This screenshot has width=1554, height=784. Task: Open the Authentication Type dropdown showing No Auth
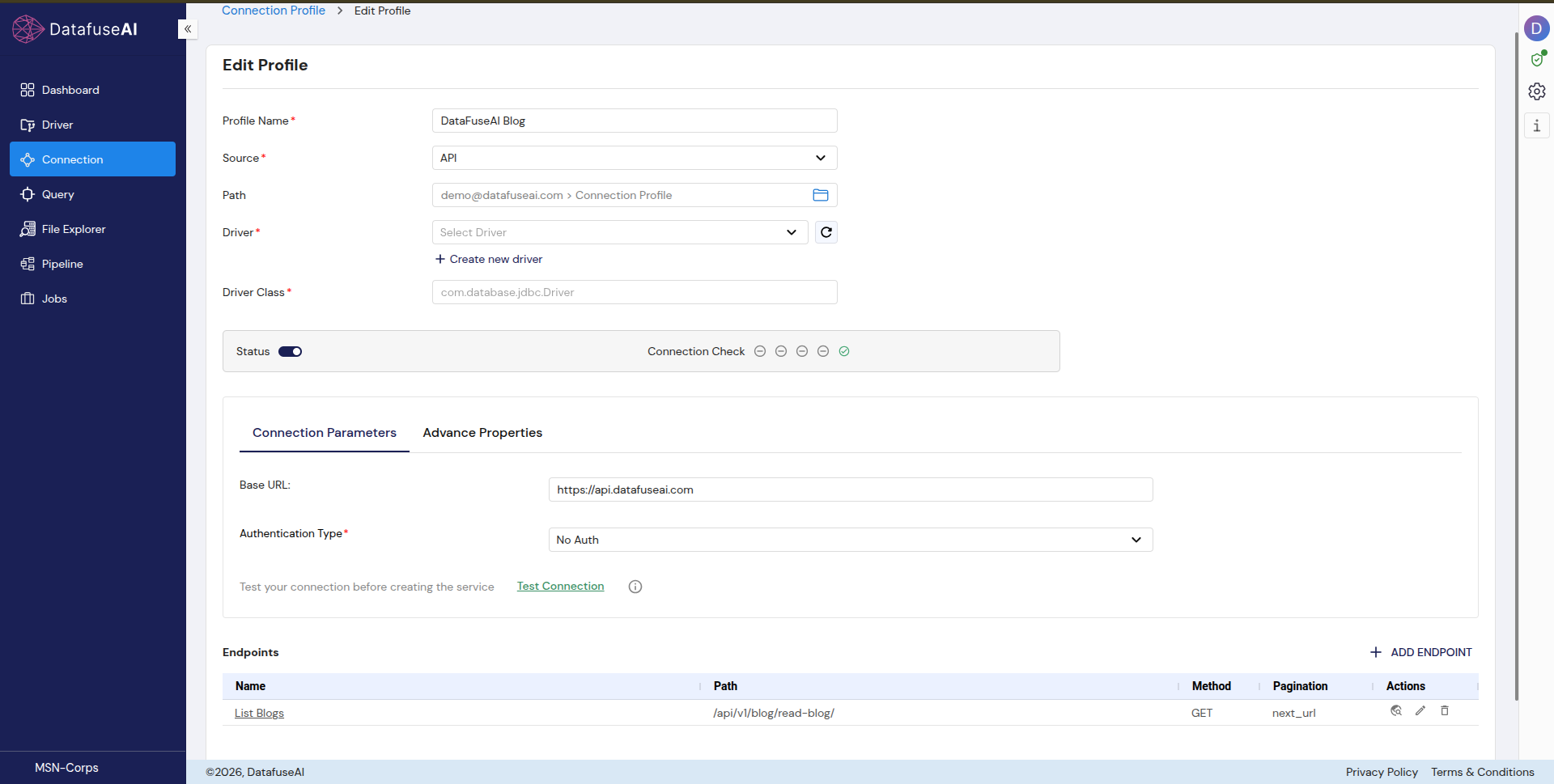[x=851, y=540]
